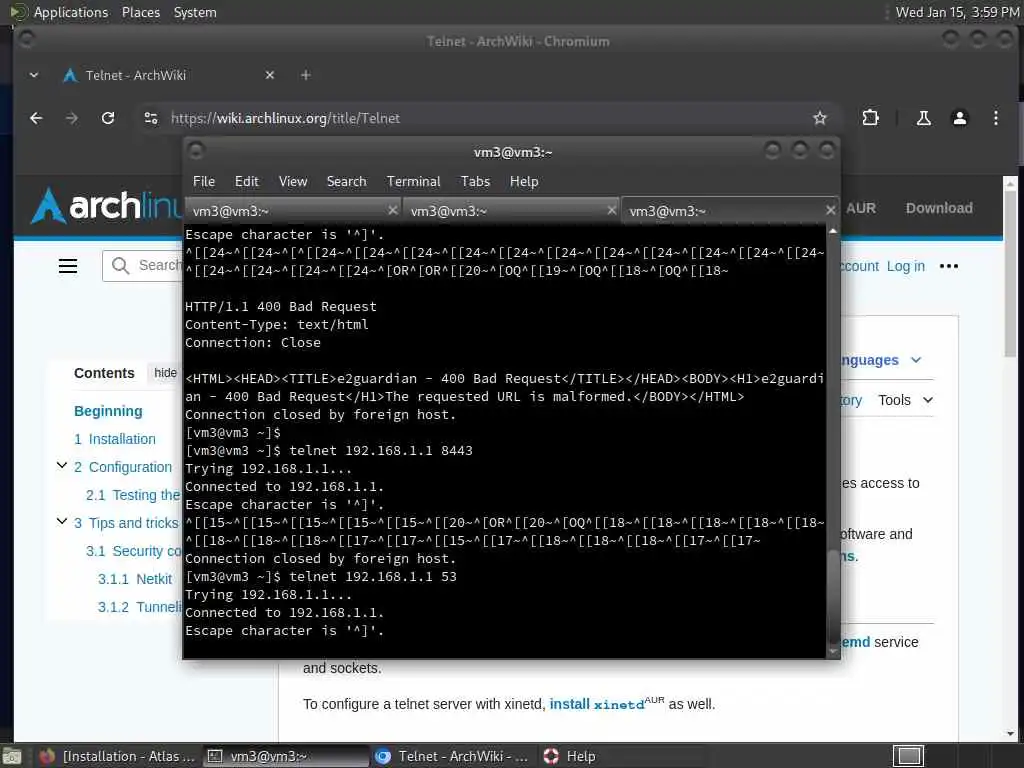Open Chromium extensions puzzle icon
This screenshot has height=768, width=1024.
871,118
